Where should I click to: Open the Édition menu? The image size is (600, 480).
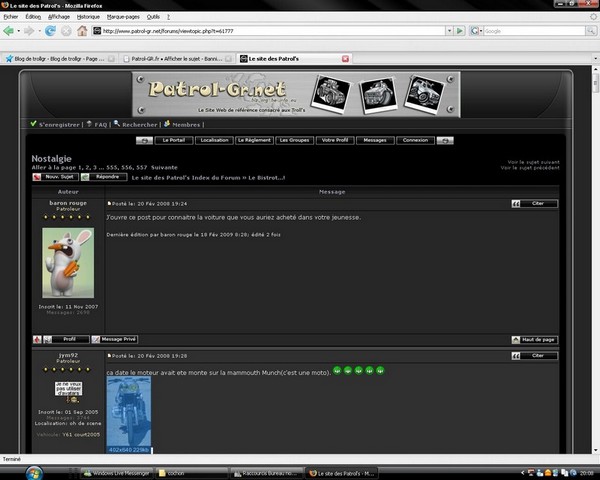click(33, 17)
